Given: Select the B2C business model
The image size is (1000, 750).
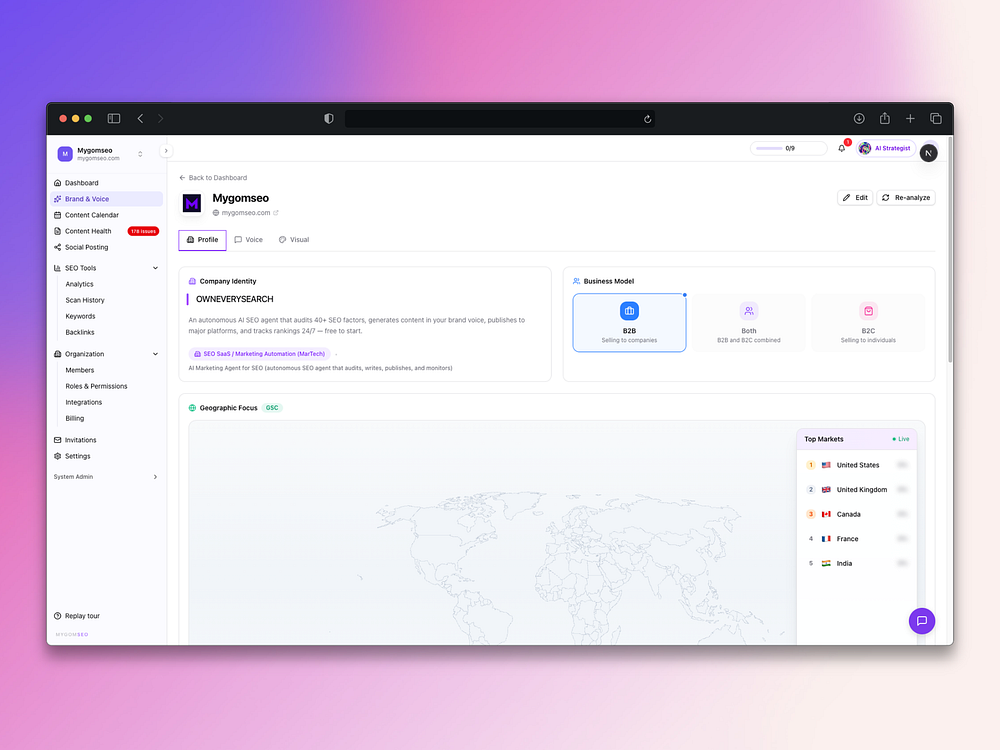Looking at the screenshot, I should point(868,323).
